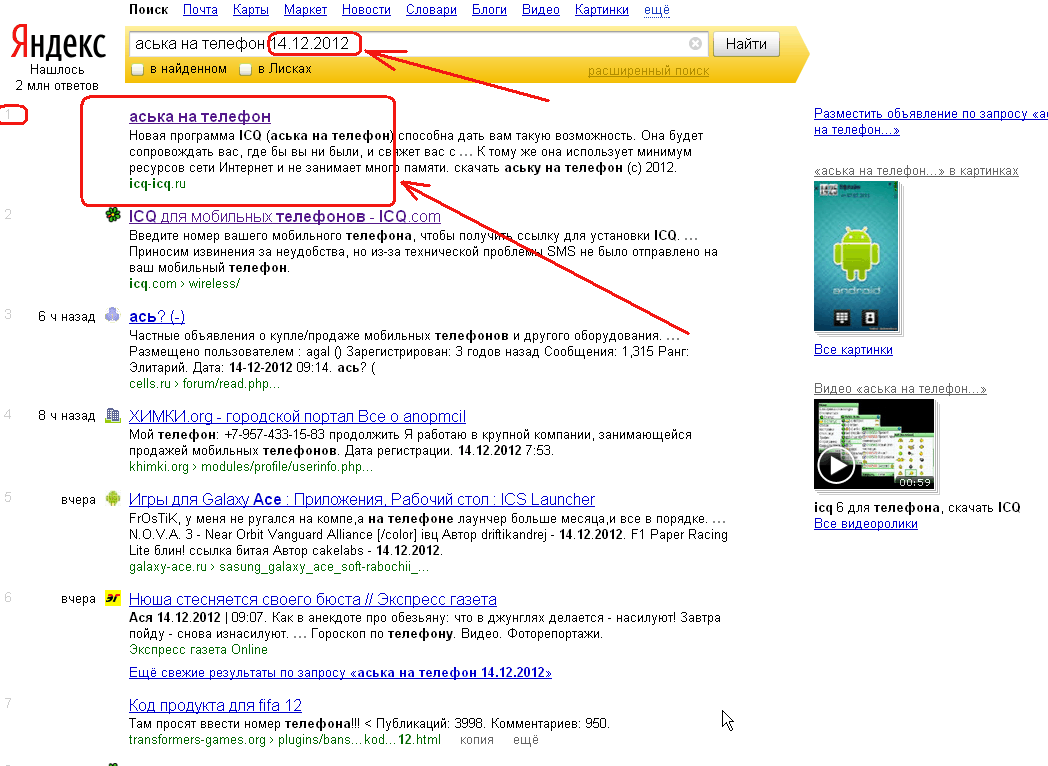The height and width of the screenshot is (766, 1048).
Task: Open "ICQ для мобильных телефонов - ICQ.com" result
Action: [285, 217]
